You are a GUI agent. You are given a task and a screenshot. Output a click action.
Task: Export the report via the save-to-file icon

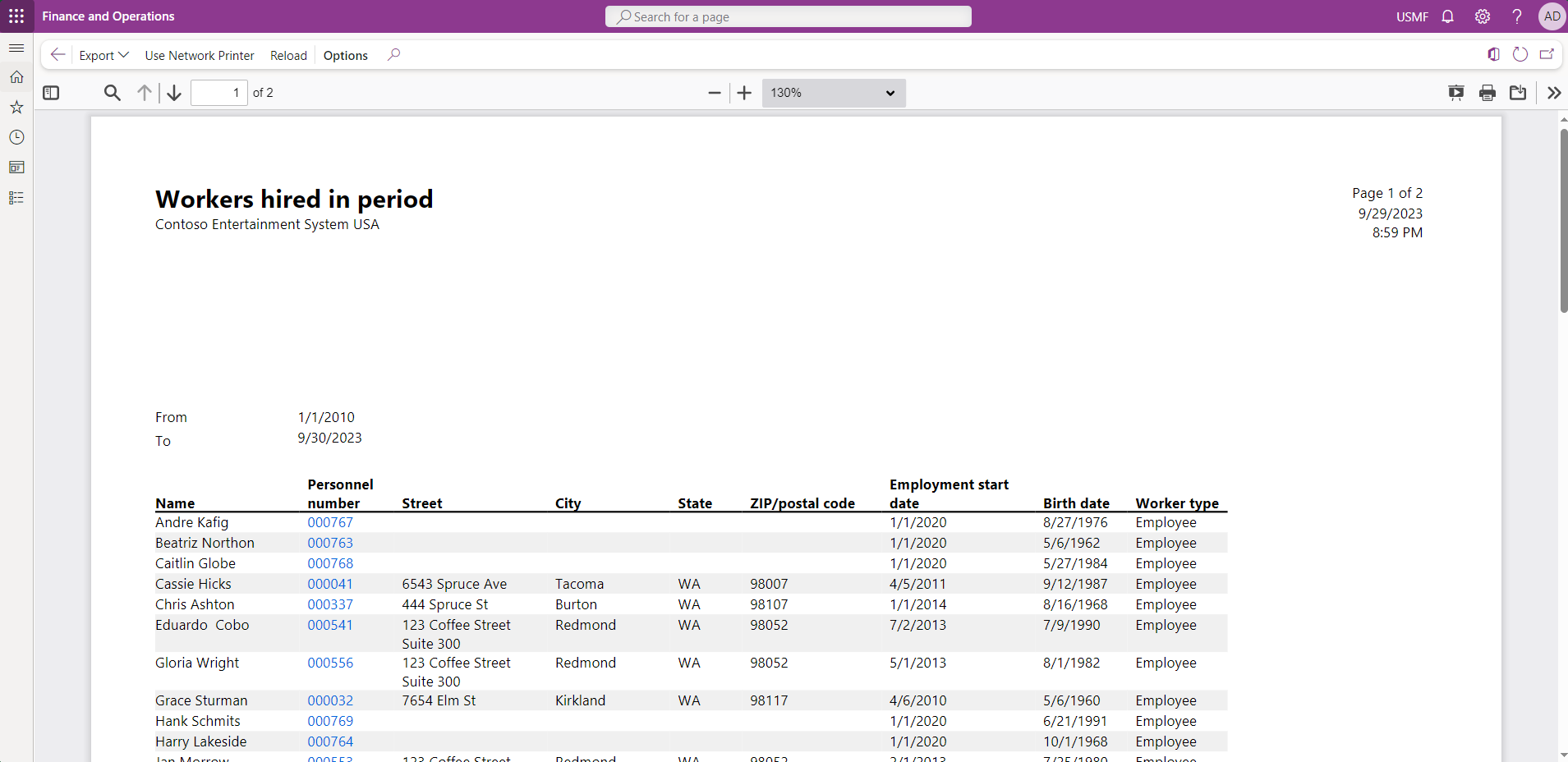pos(1518,93)
